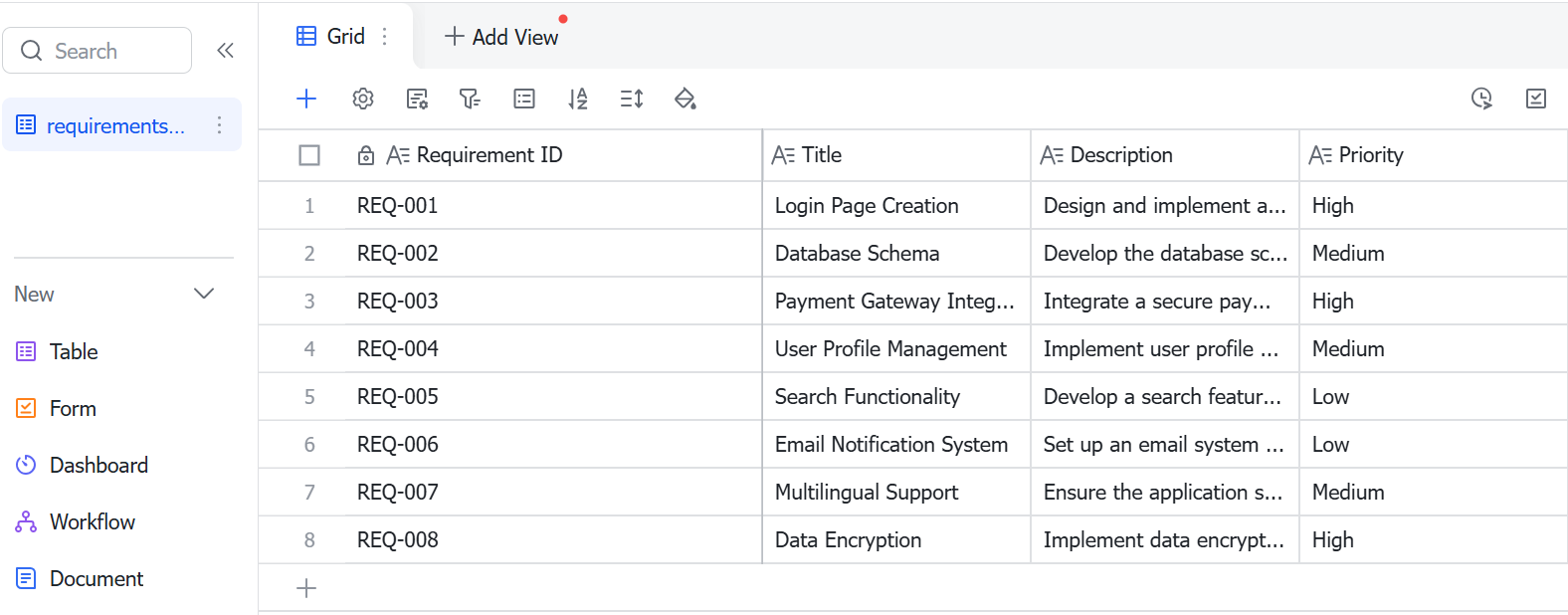Click the Form icon under New

click(26, 408)
